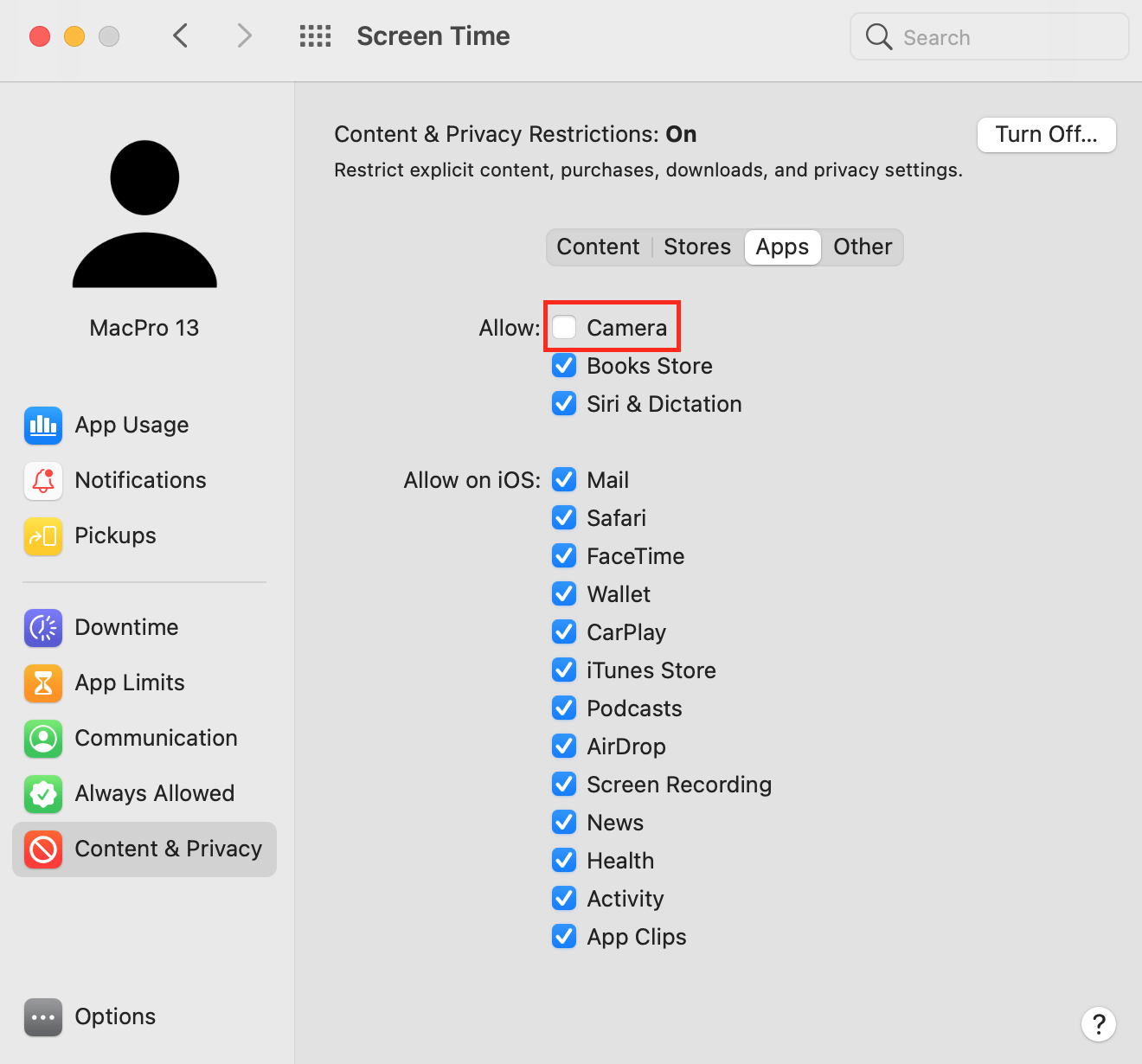Viewport: 1142px width, 1064px height.
Task: Click the green Communication icon
Action: (43, 738)
